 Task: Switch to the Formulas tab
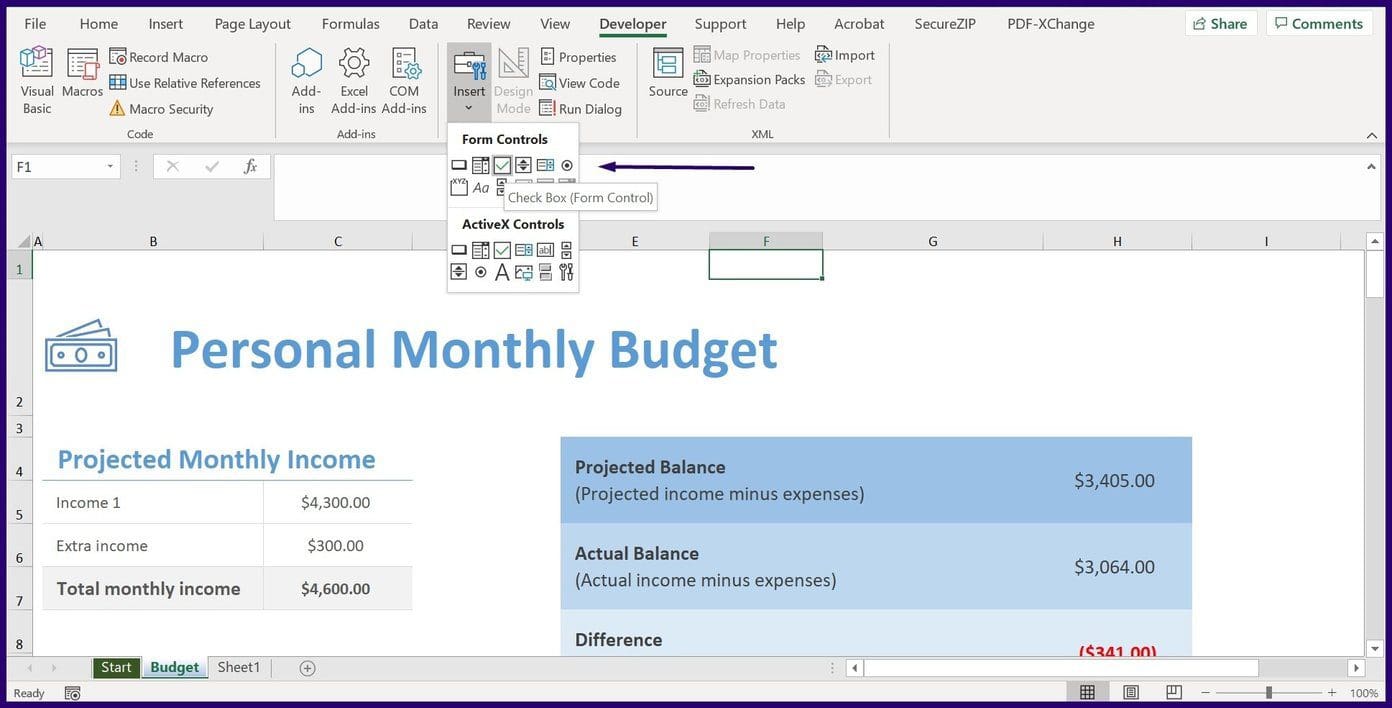pyautogui.click(x=350, y=24)
